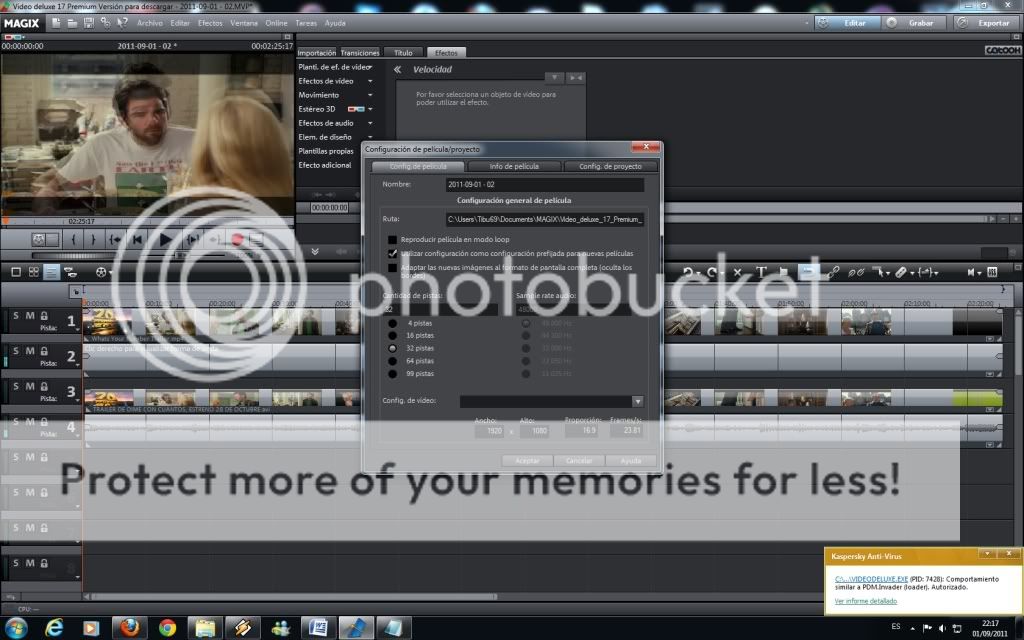Screen dimensions: 1024x640
Task: Expand 'Efectos de vídeo' category
Action: tap(370, 81)
